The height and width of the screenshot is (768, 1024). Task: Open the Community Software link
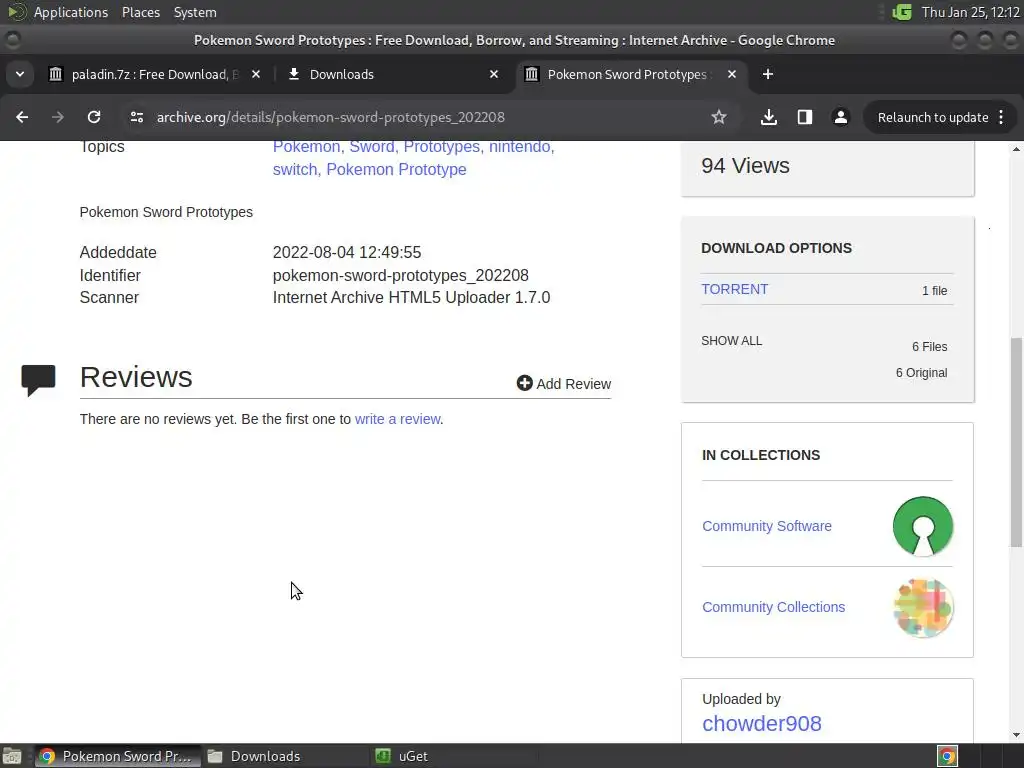[x=767, y=526]
